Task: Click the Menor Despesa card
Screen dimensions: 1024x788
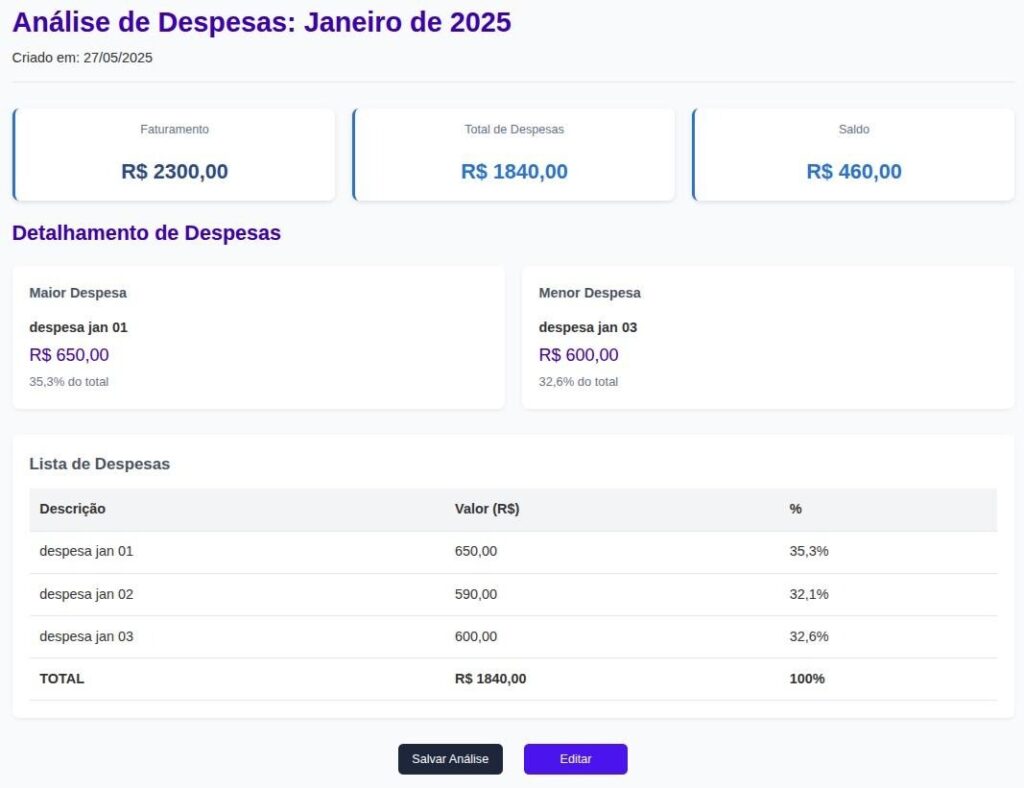Action: pyautogui.click(x=767, y=337)
